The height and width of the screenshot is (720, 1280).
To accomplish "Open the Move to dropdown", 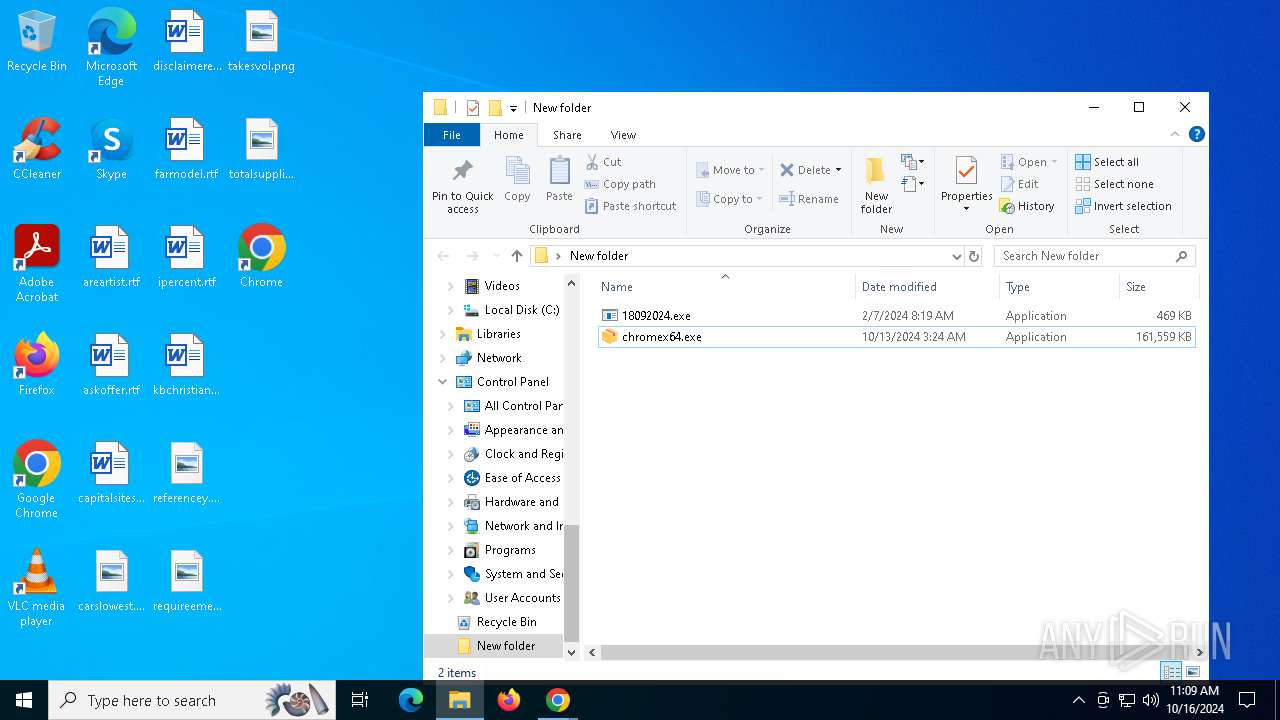I will 731,170.
